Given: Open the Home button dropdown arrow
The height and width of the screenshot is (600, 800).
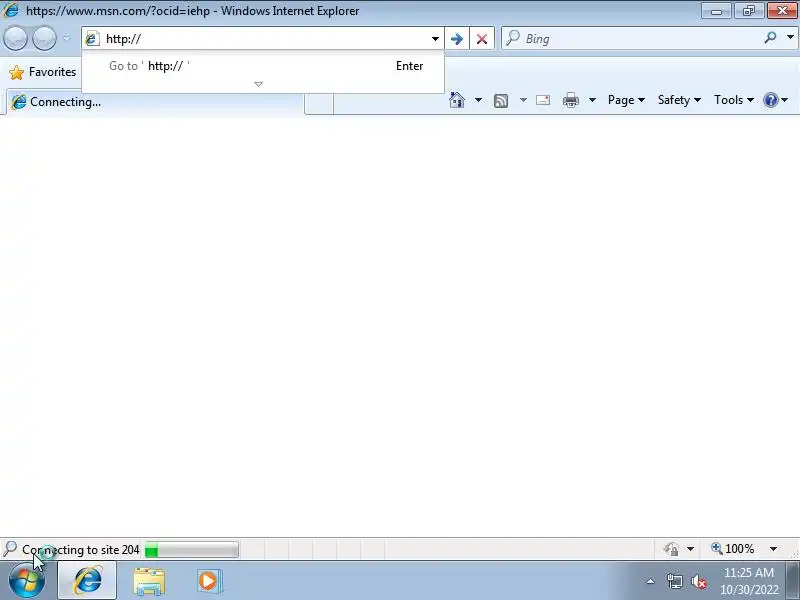Looking at the screenshot, I should pos(478,100).
